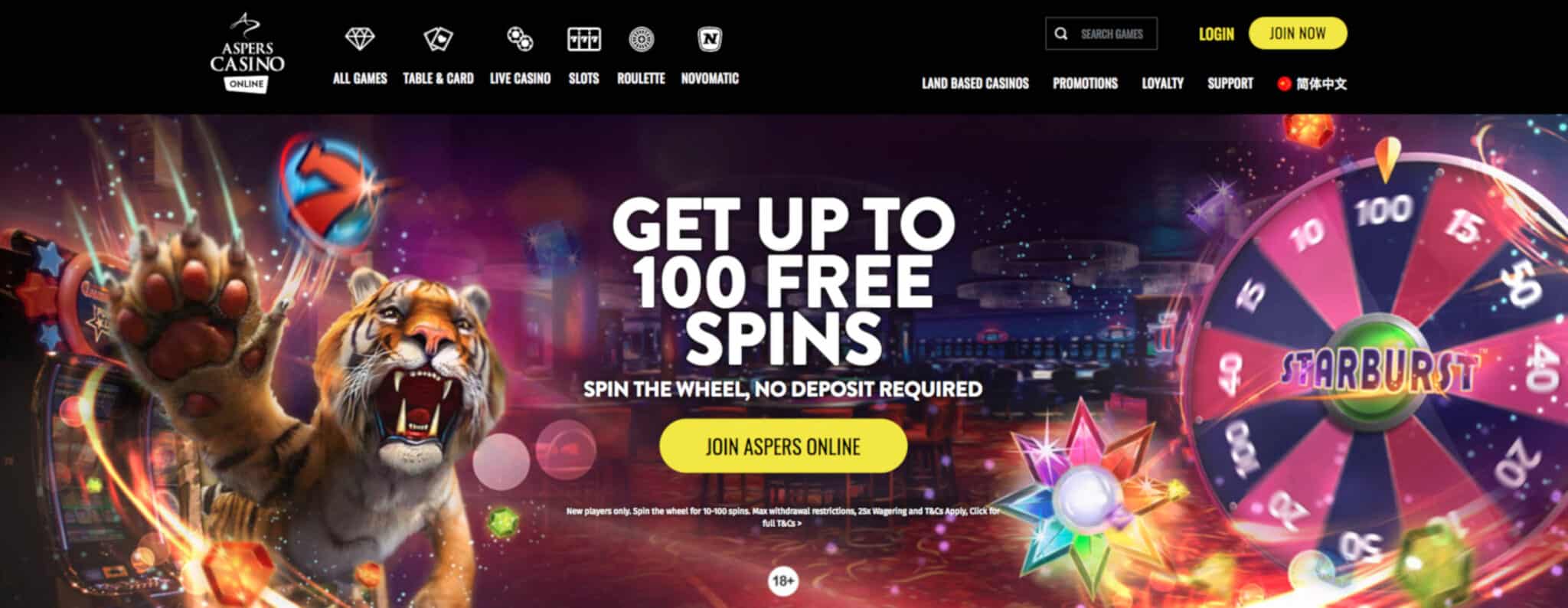The width and height of the screenshot is (1568, 608).
Task: Click the Join Aspers Online button
Action: click(783, 446)
